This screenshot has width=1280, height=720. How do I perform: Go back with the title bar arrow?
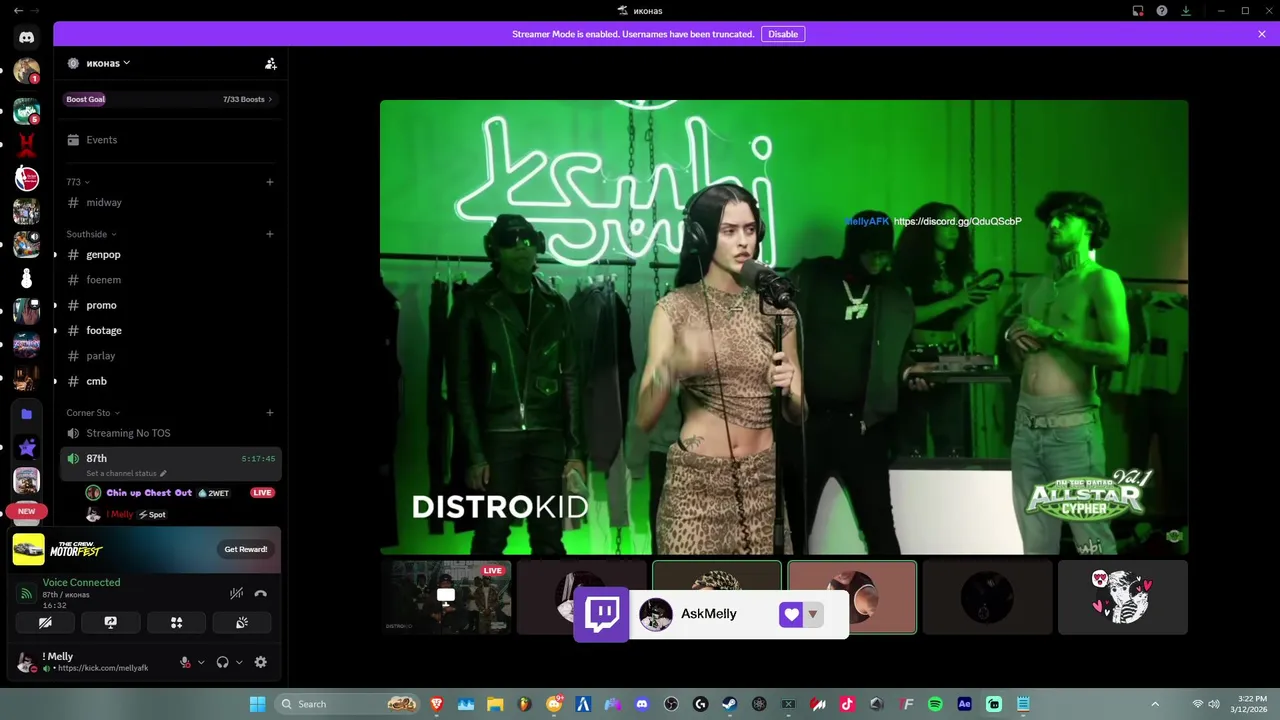18,10
